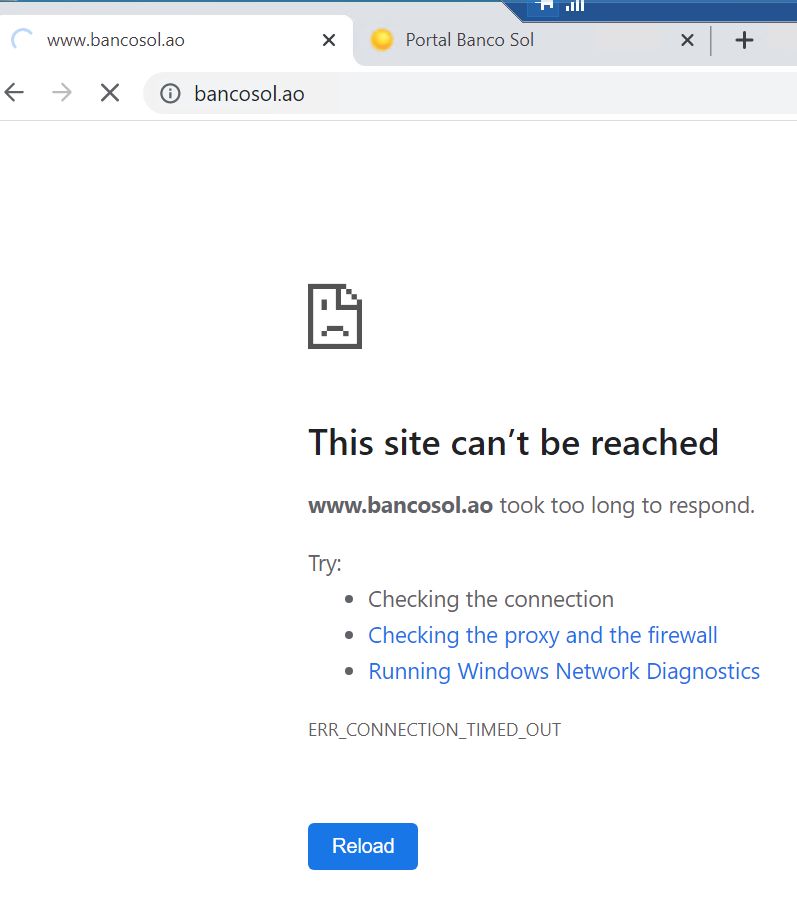Click the loading spinner on first tab

pyautogui.click(x=21, y=40)
